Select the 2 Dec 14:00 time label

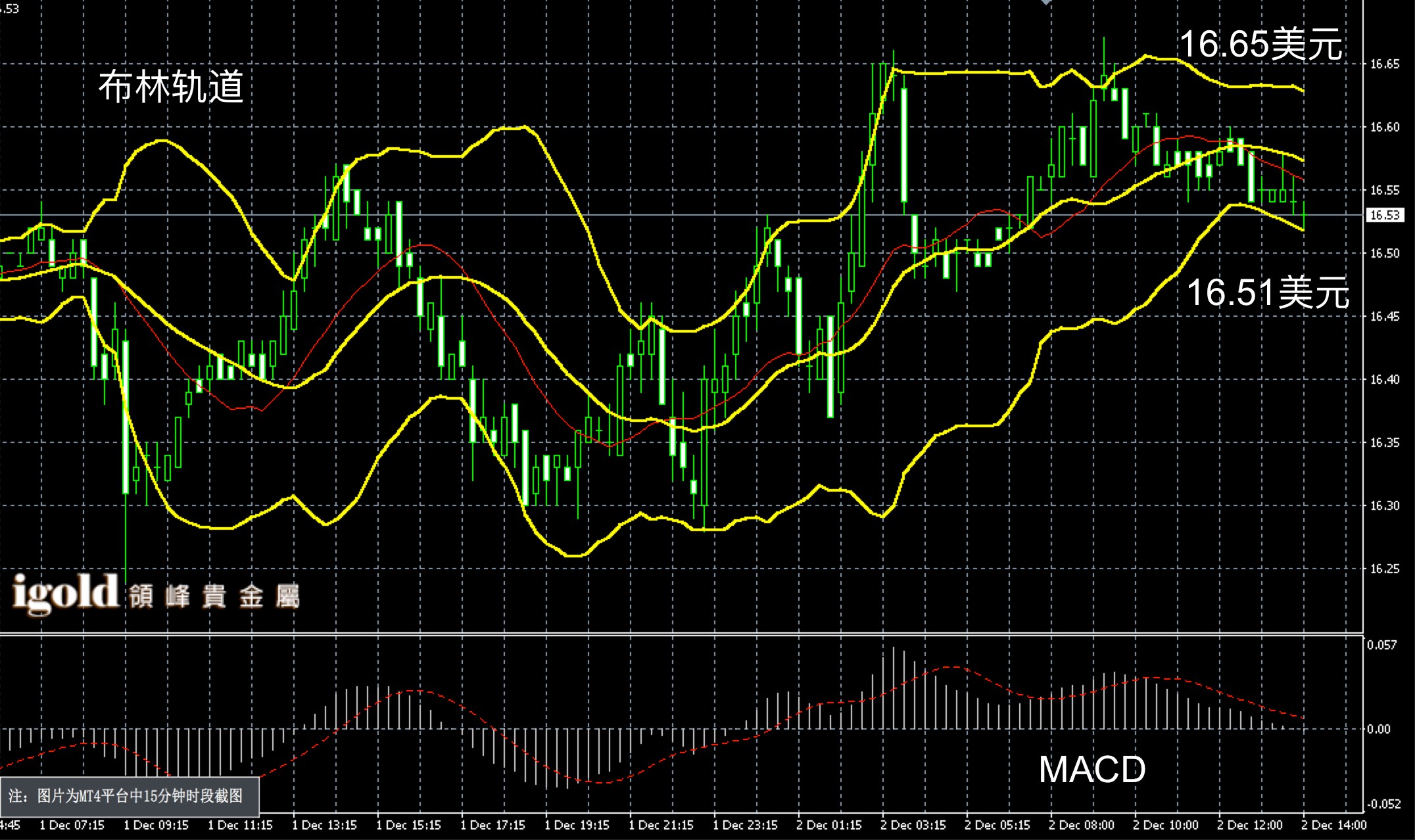(1334, 825)
